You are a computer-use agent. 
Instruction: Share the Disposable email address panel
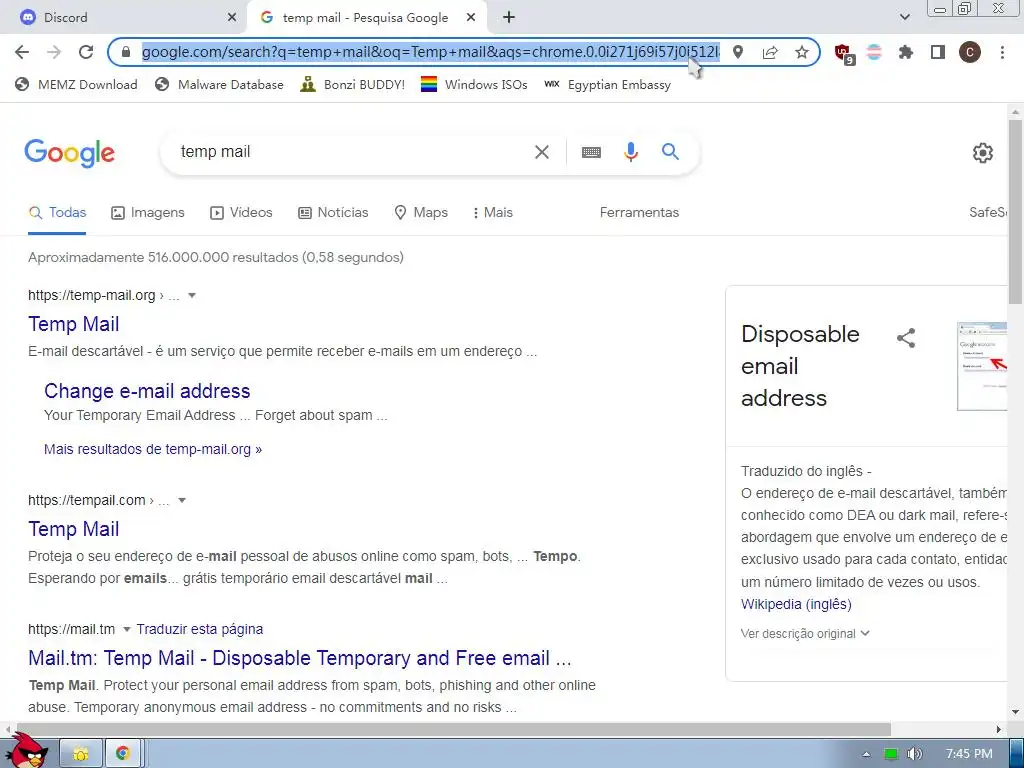[906, 338]
